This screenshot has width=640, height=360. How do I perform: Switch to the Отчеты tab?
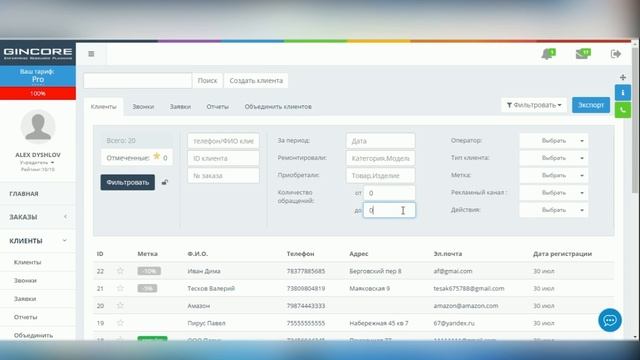218,107
